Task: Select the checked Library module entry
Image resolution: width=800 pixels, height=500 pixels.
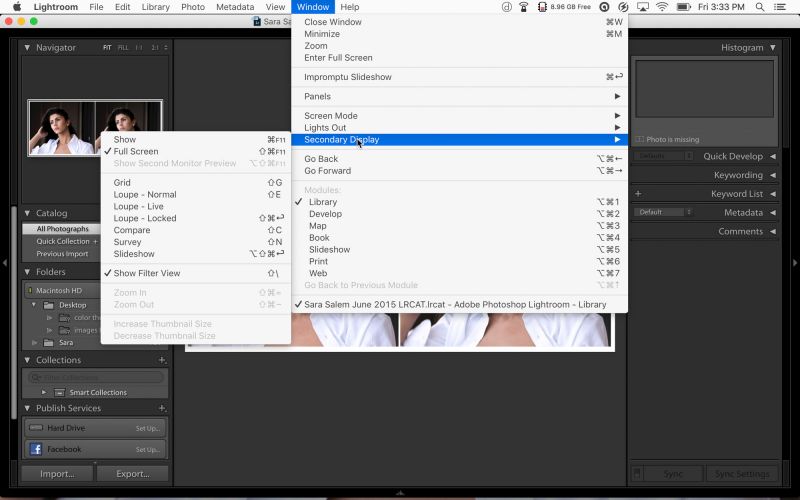Action: [459, 202]
